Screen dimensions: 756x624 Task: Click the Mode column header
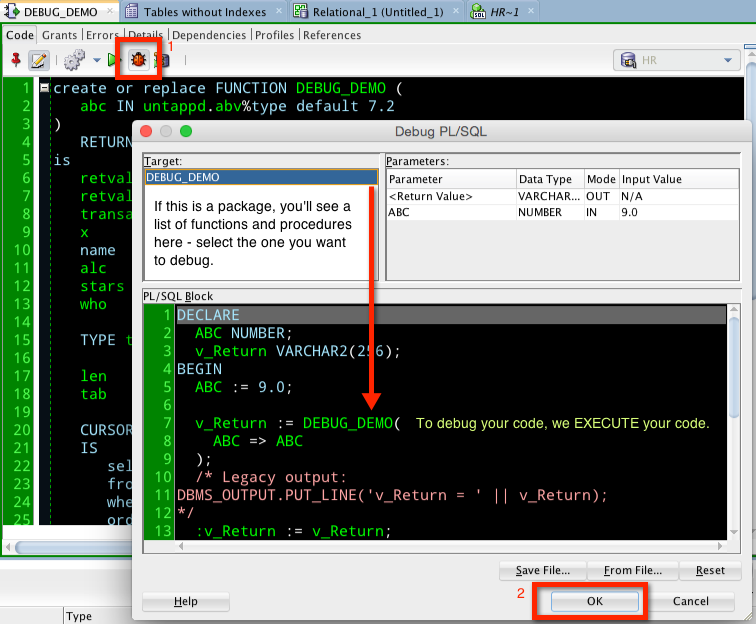[x=601, y=179]
